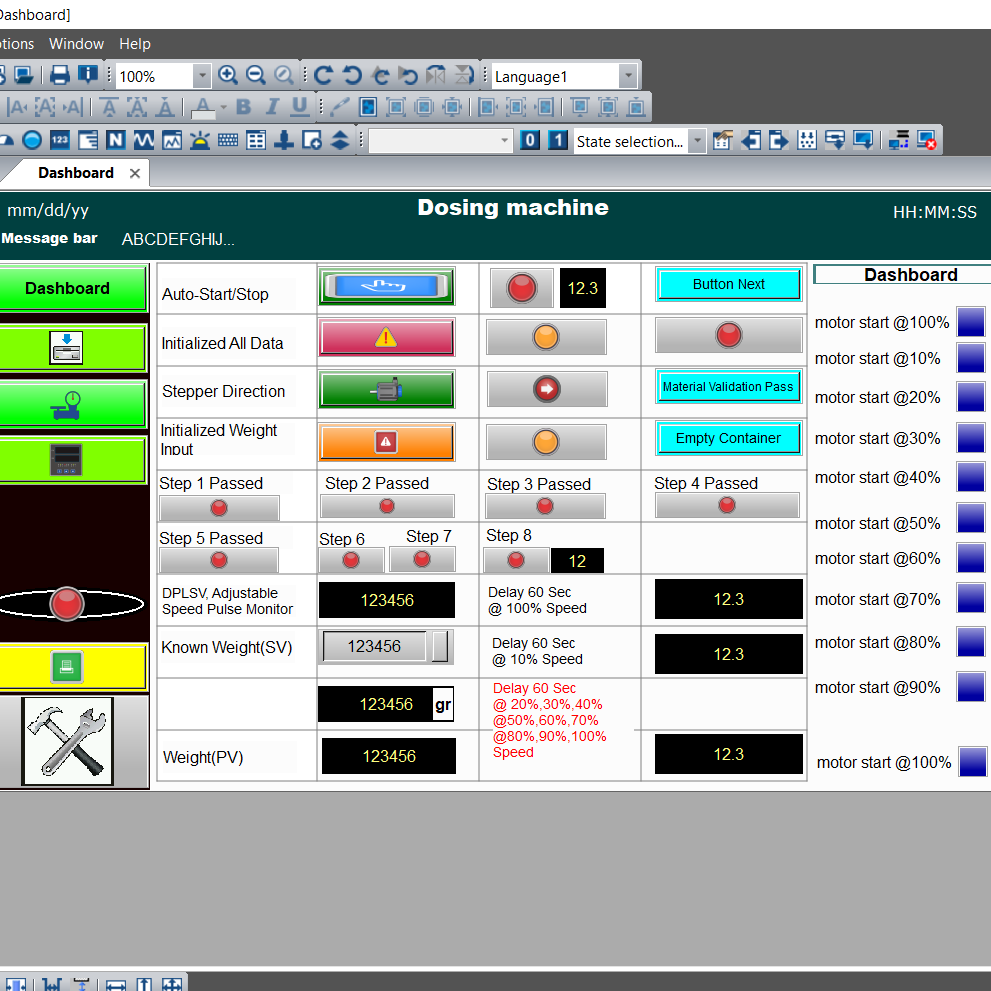Viewport: 991px width, 991px height.
Task: Select the Dashboard tab
Action: pos(75,172)
